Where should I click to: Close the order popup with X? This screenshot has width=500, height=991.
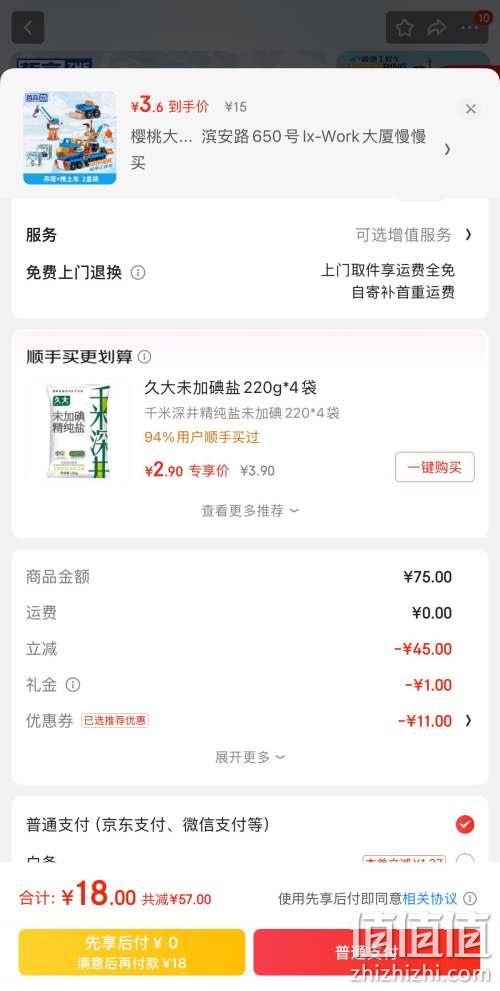(471, 109)
